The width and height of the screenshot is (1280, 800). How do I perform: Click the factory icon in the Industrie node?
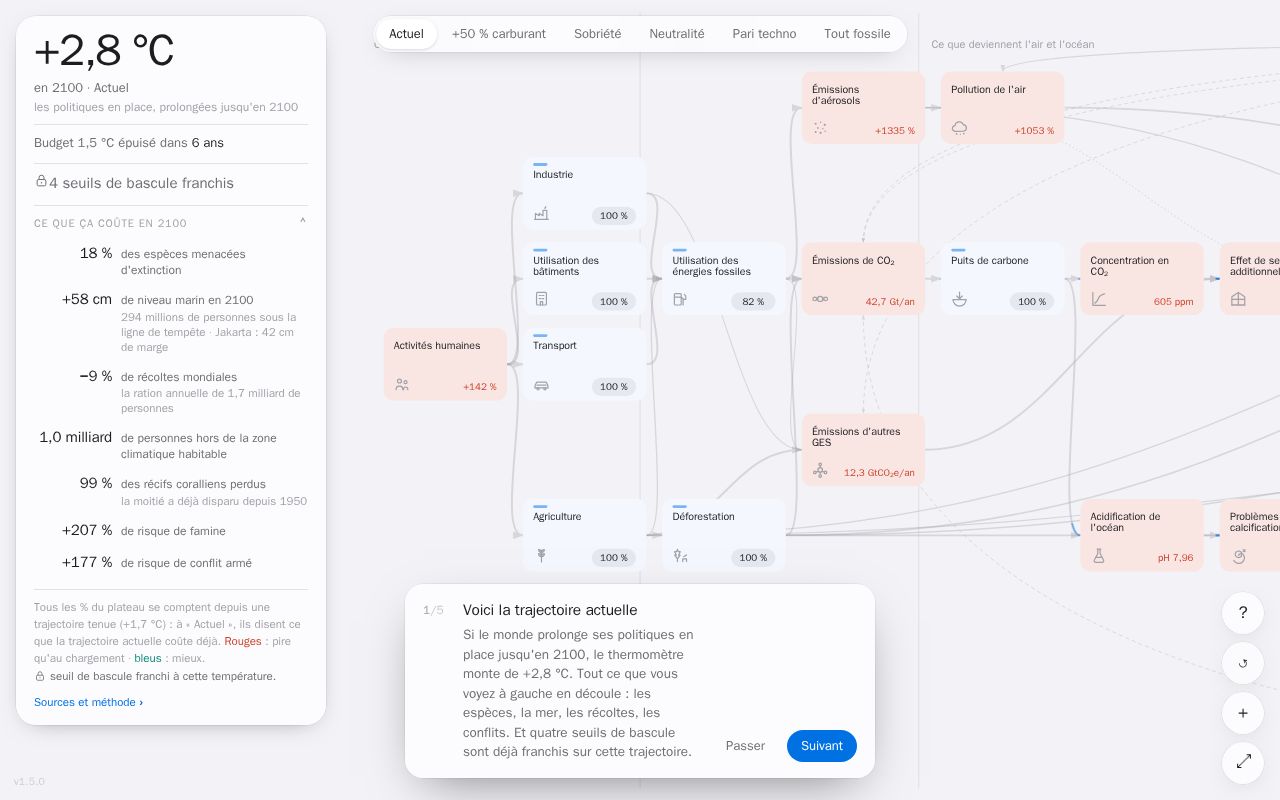(541, 213)
